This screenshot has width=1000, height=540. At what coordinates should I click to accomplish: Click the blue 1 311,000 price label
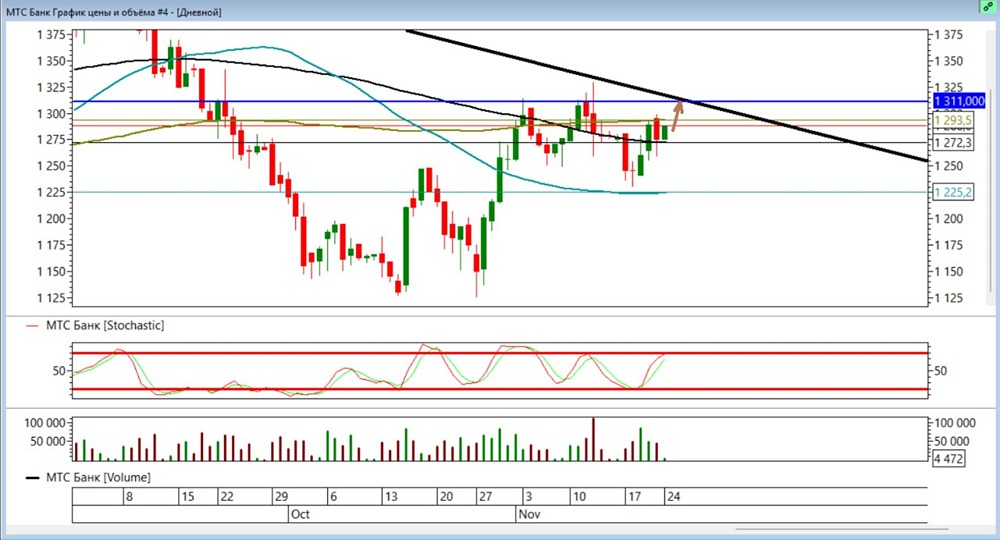pos(960,101)
